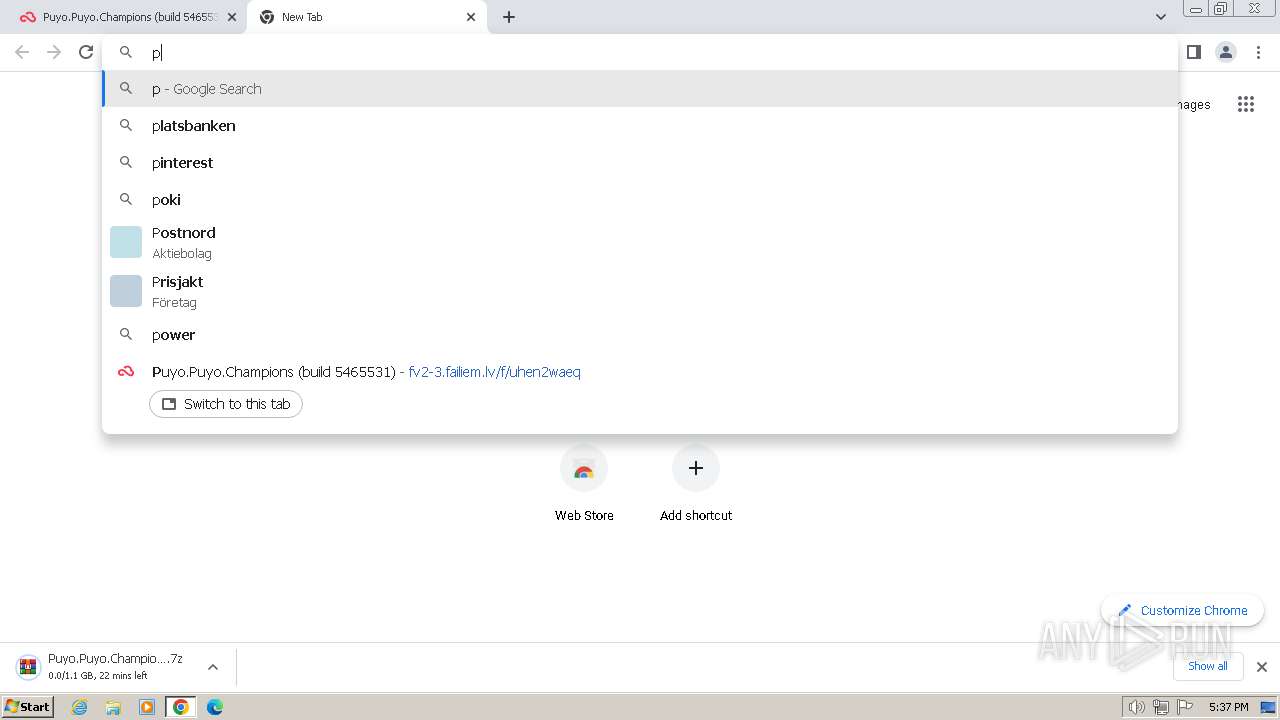Choose the platsbanken suggestion
This screenshot has height=720, width=1280.
point(640,126)
